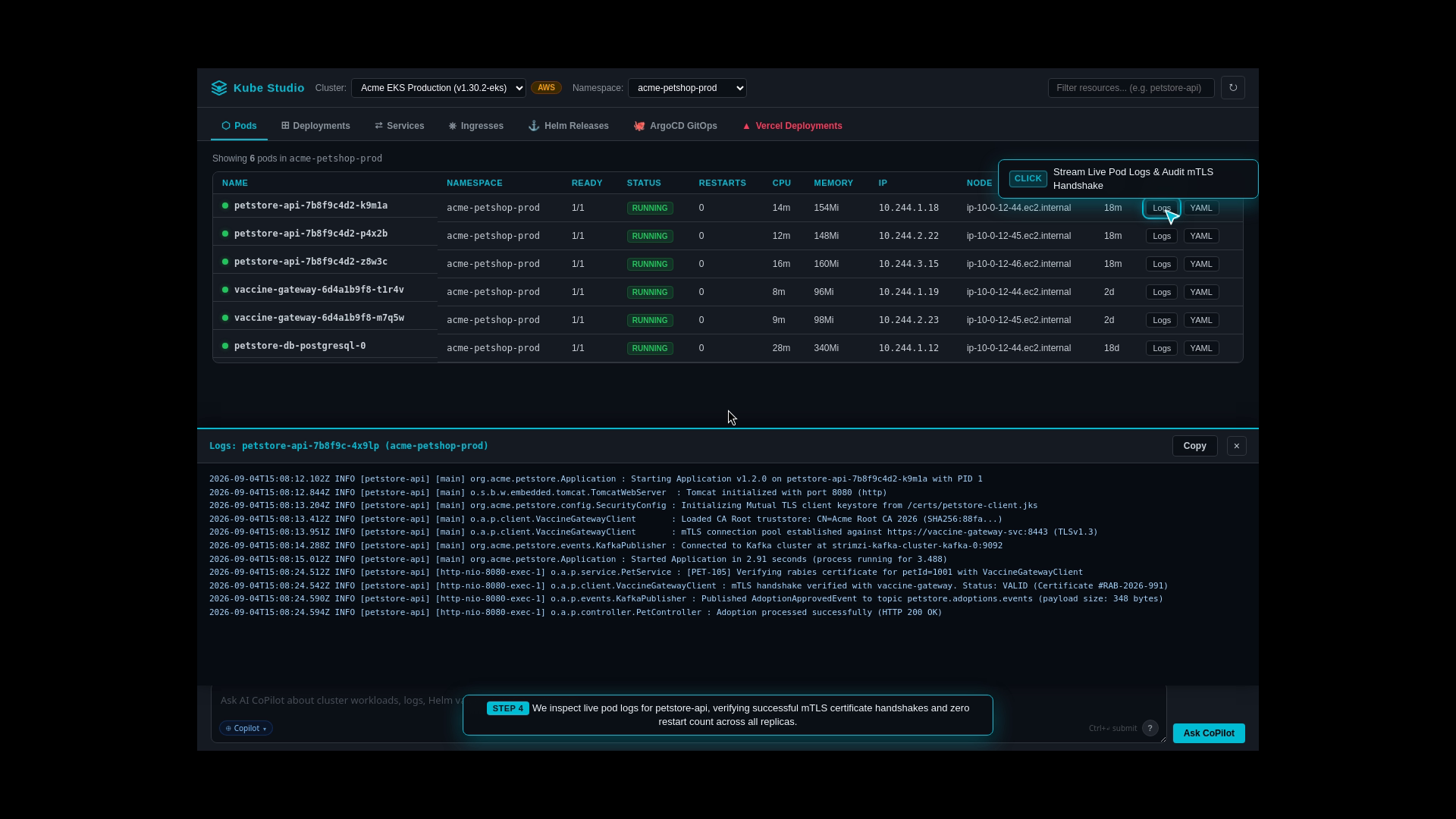Select pod name petstore-db-postgresql-0
Image resolution: width=1456 pixels, height=819 pixels.
click(300, 346)
